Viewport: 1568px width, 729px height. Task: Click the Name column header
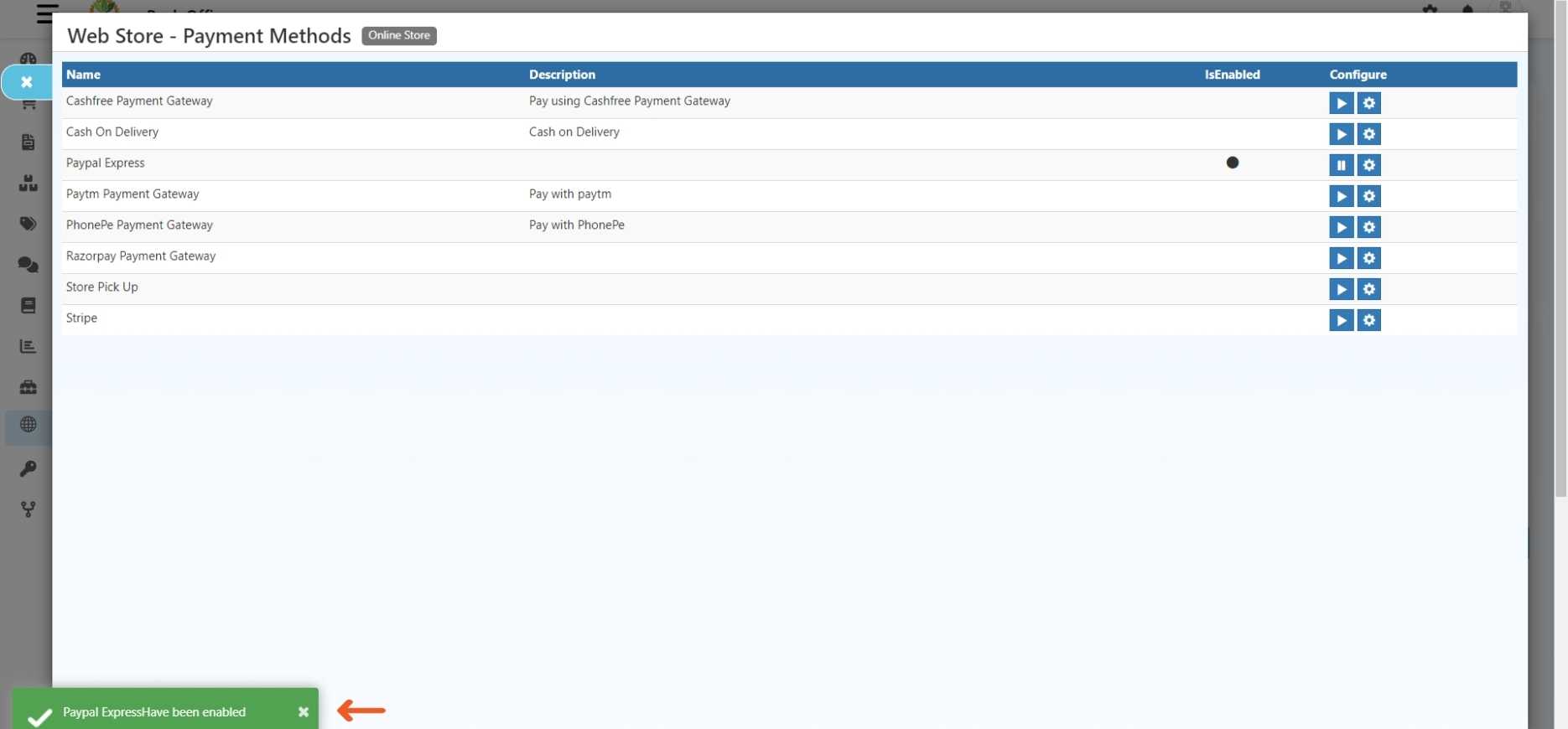point(83,75)
